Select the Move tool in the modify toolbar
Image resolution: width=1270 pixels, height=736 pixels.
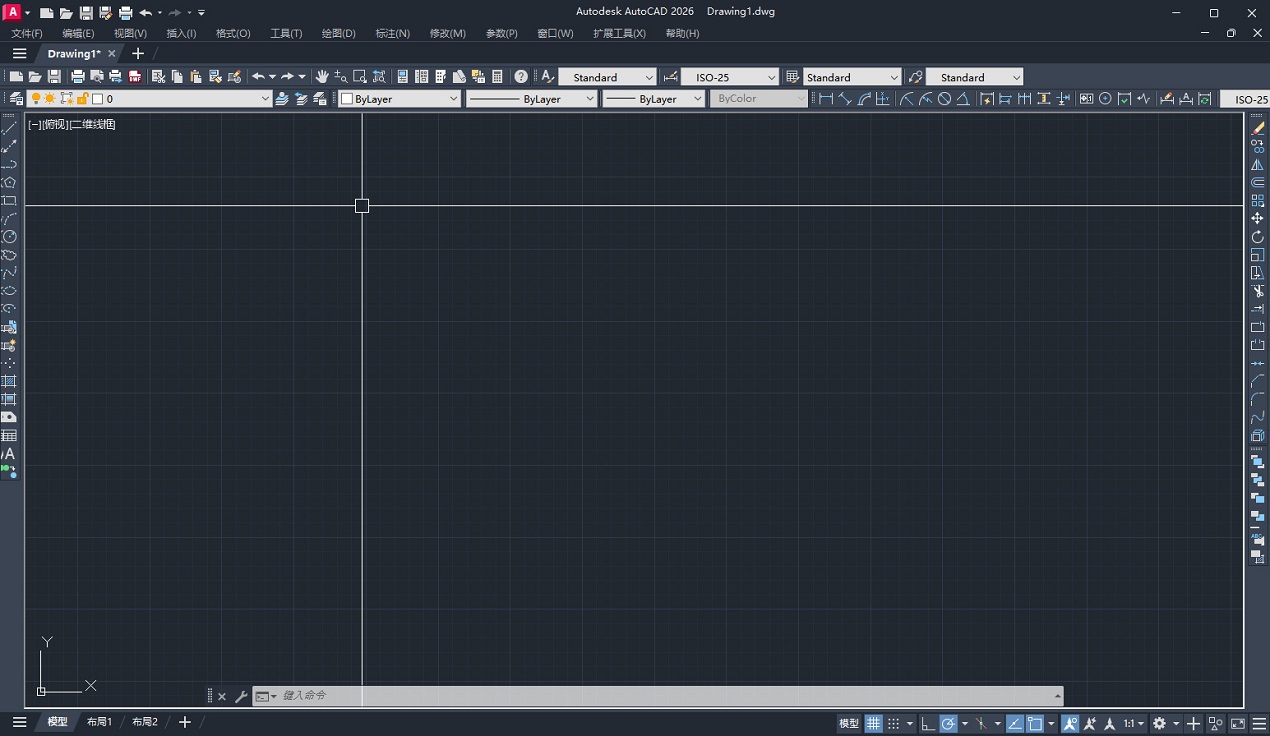tap(1258, 218)
